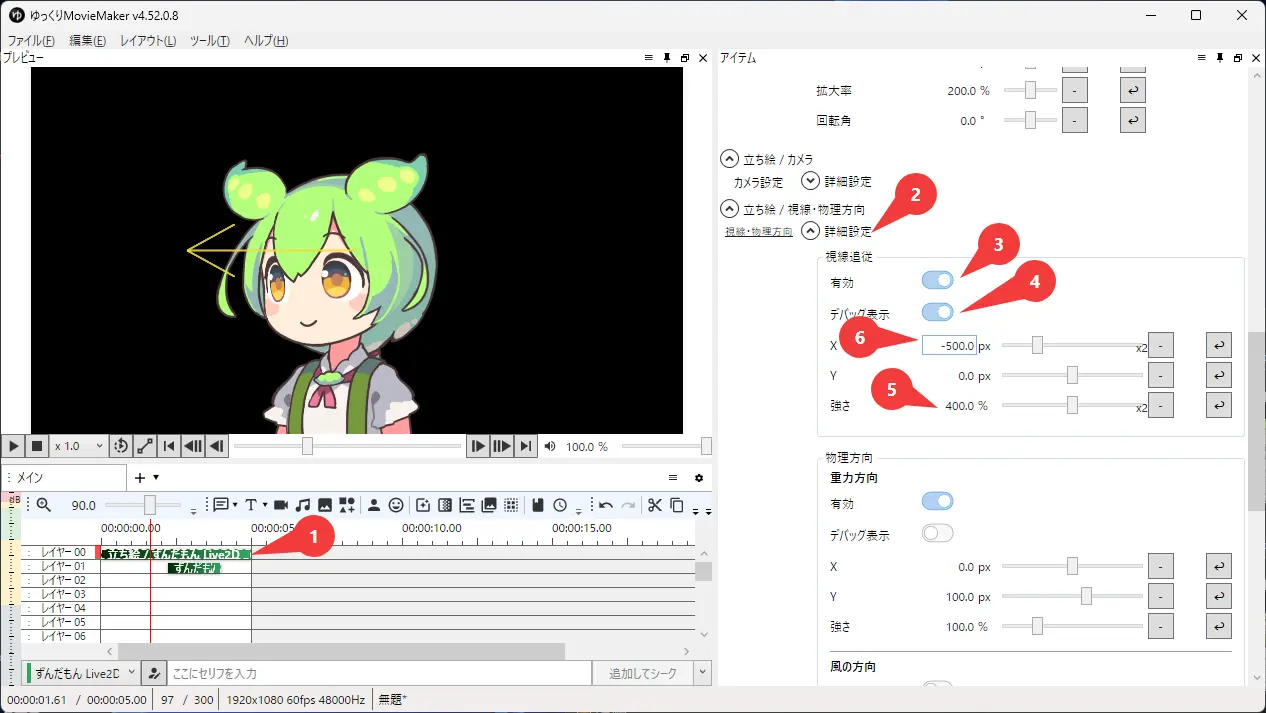This screenshot has width=1266, height=713.
Task: Stop preview playback with the stop button
Action: (x=38, y=446)
